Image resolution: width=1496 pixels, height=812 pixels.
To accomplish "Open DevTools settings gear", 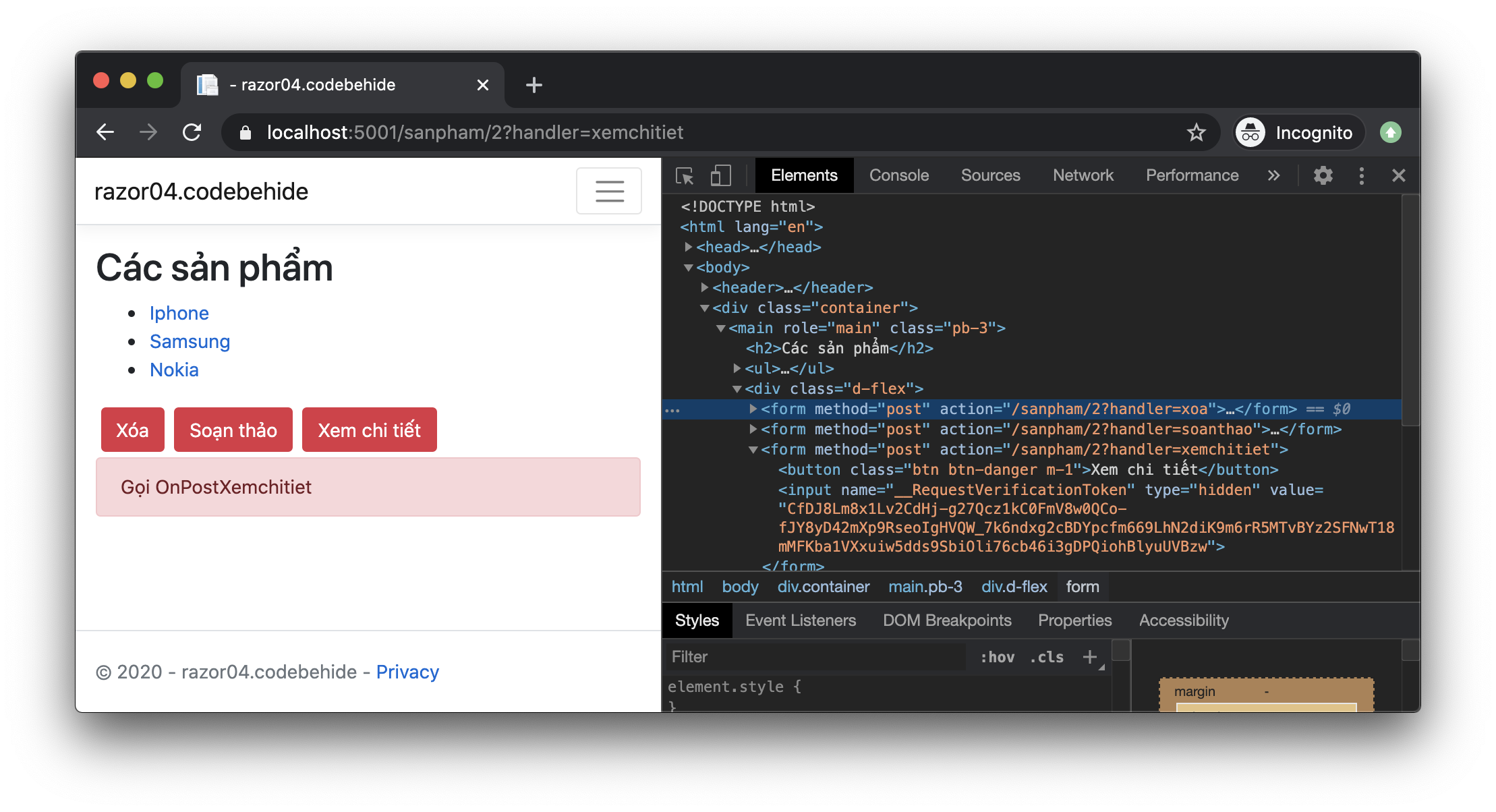I will [1323, 176].
